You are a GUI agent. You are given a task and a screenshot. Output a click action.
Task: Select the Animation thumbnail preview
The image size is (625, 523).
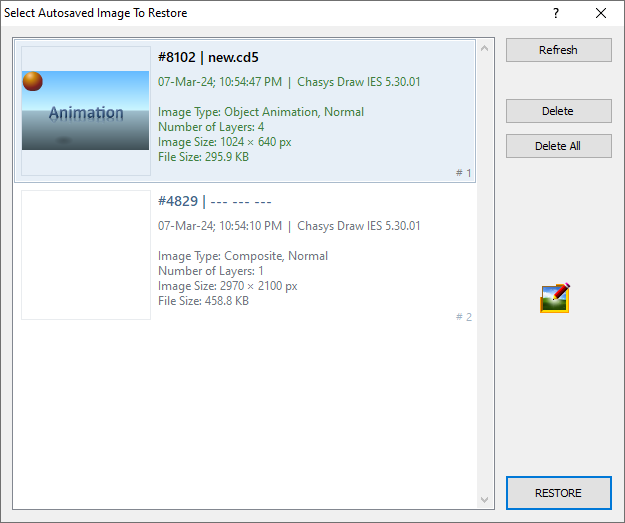[86, 110]
